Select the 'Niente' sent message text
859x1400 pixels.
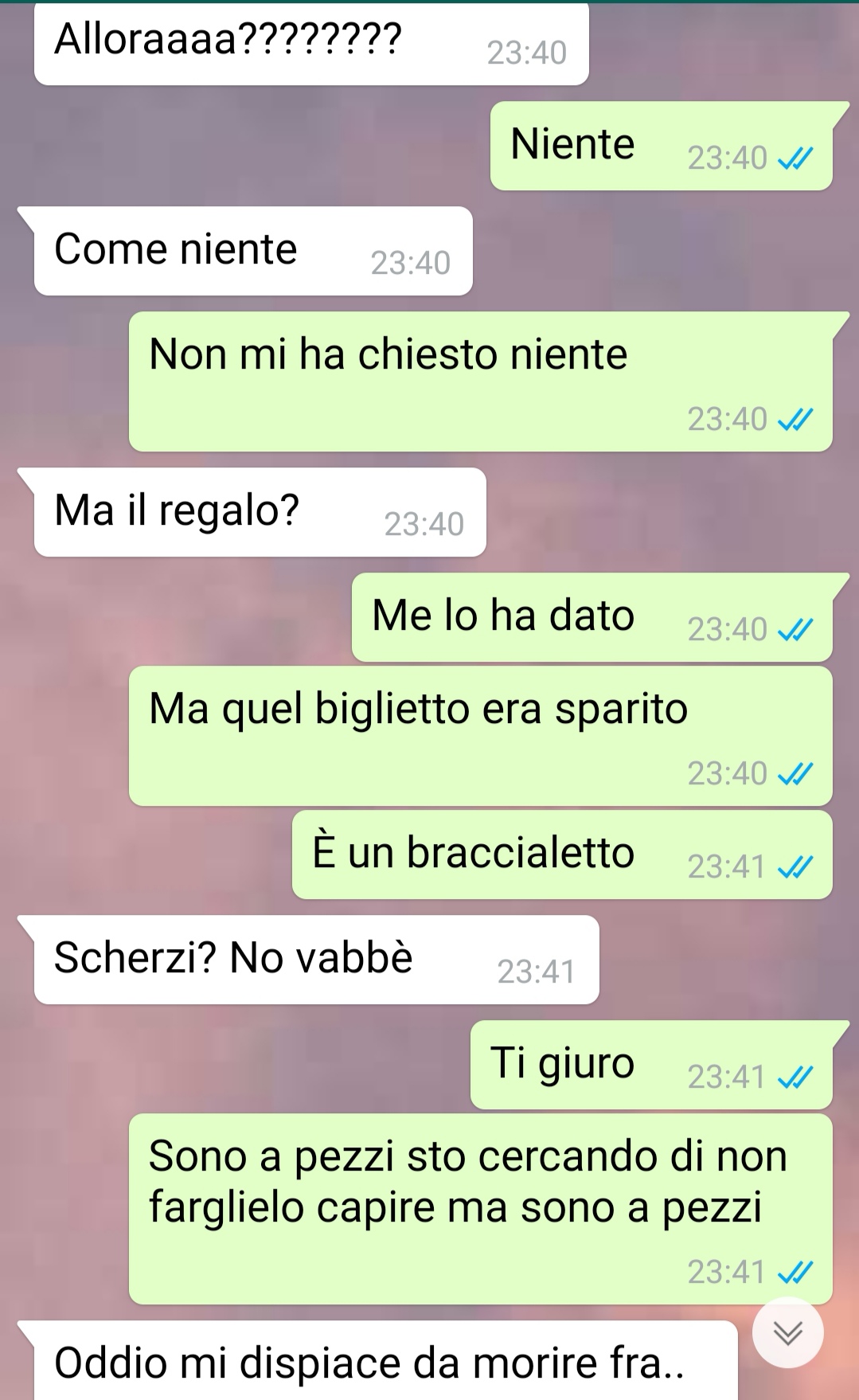pos(572,144)
